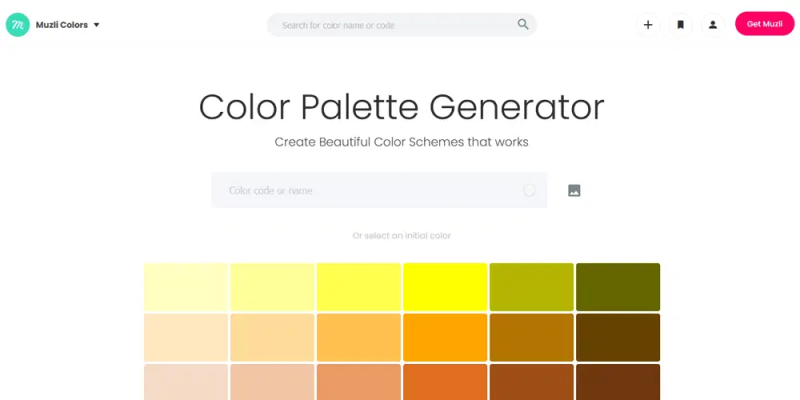Select the dark olive green swatch
This screenshot has height=400, width=800.
(618, 287)
